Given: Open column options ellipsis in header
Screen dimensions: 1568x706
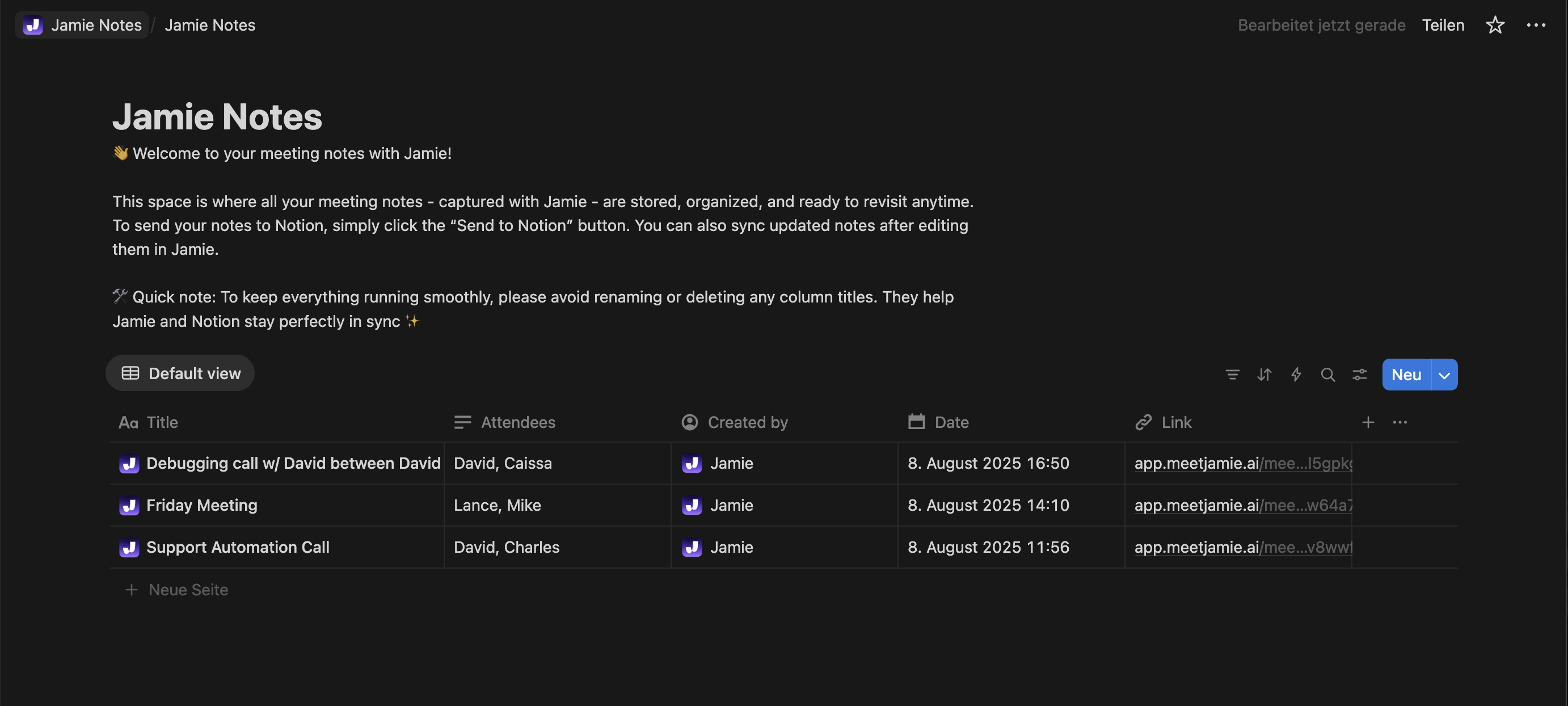Looking at the screenshot, I should point(1400,422).
